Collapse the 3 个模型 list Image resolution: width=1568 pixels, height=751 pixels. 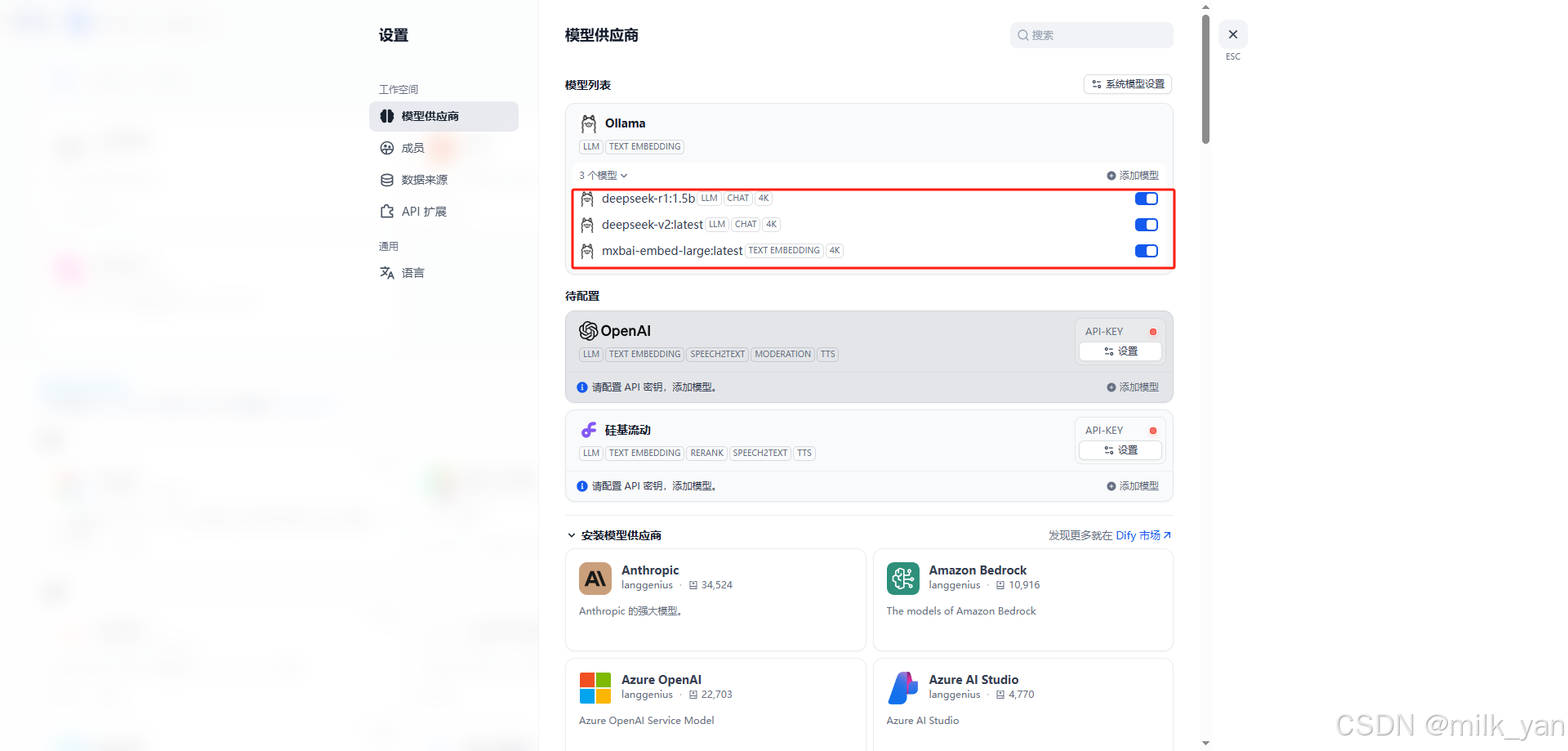tap(604, 176)
